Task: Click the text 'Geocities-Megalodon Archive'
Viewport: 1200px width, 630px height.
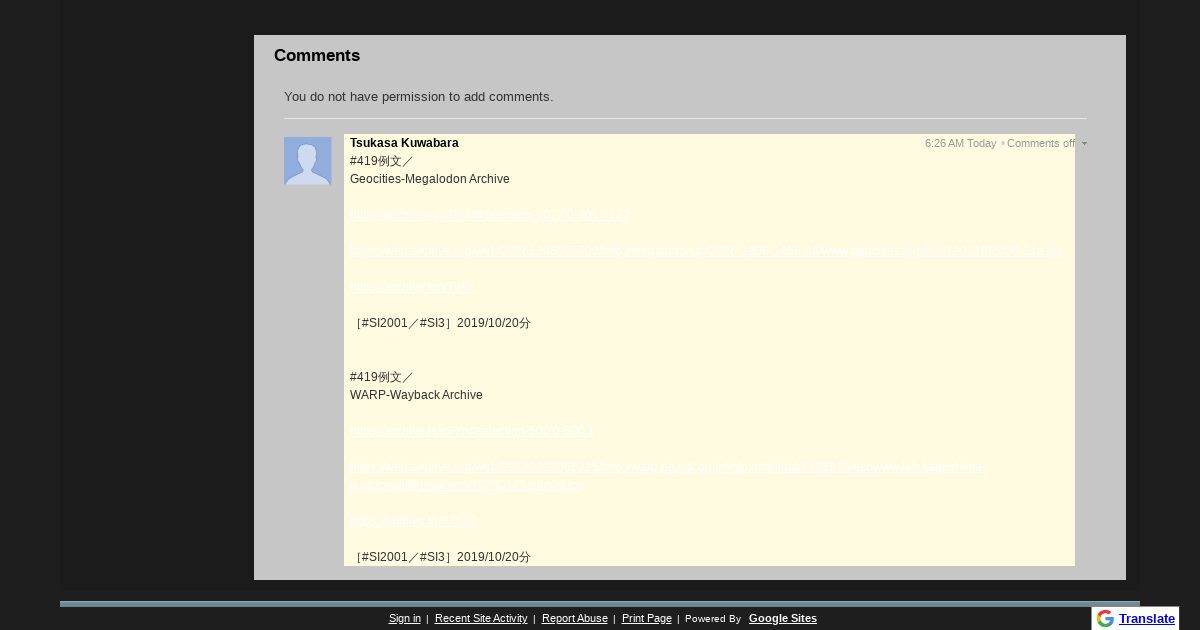Action: (430, 179)
